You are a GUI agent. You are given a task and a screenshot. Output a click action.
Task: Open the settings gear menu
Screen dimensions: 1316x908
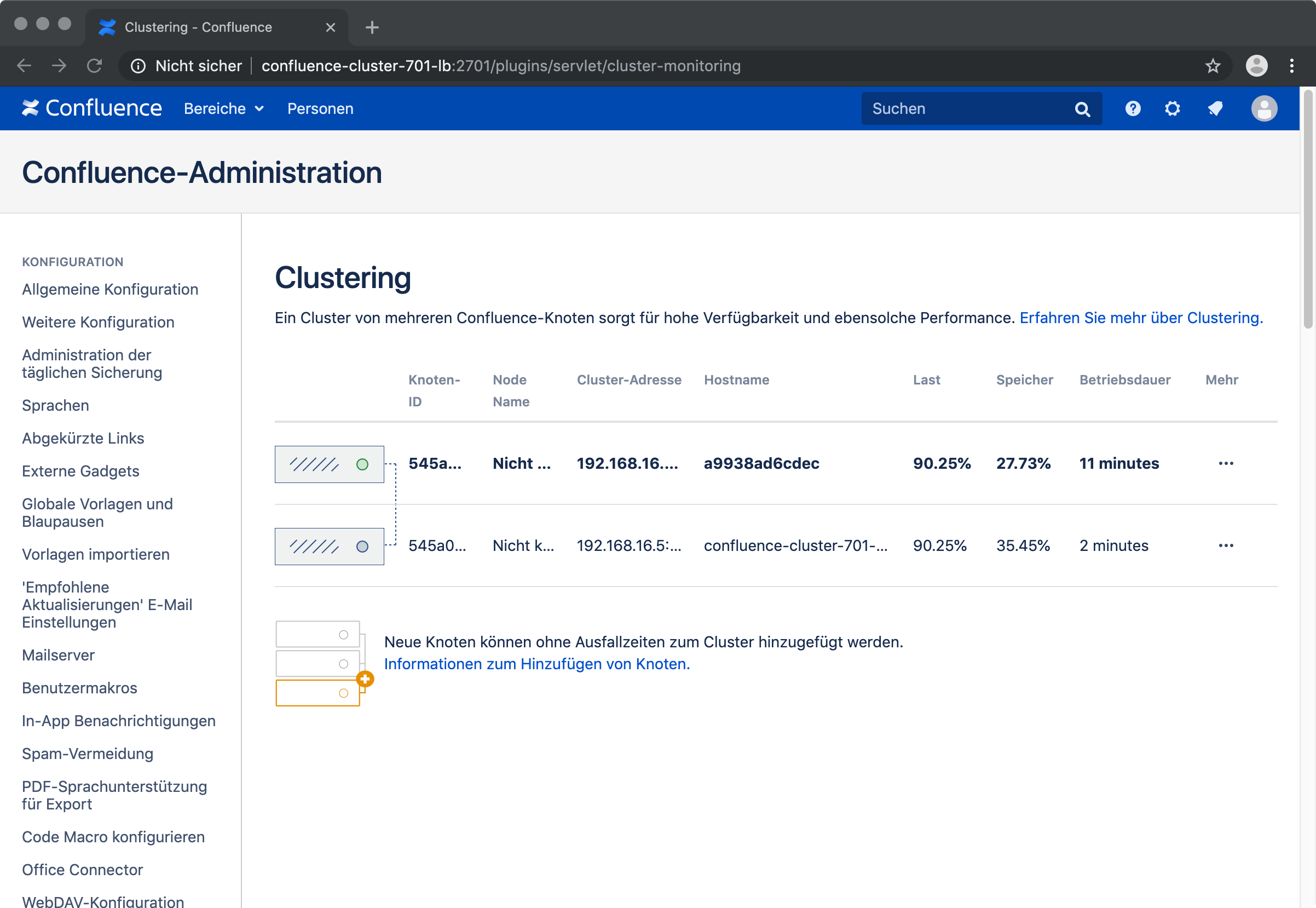(x=1173, y=108)
